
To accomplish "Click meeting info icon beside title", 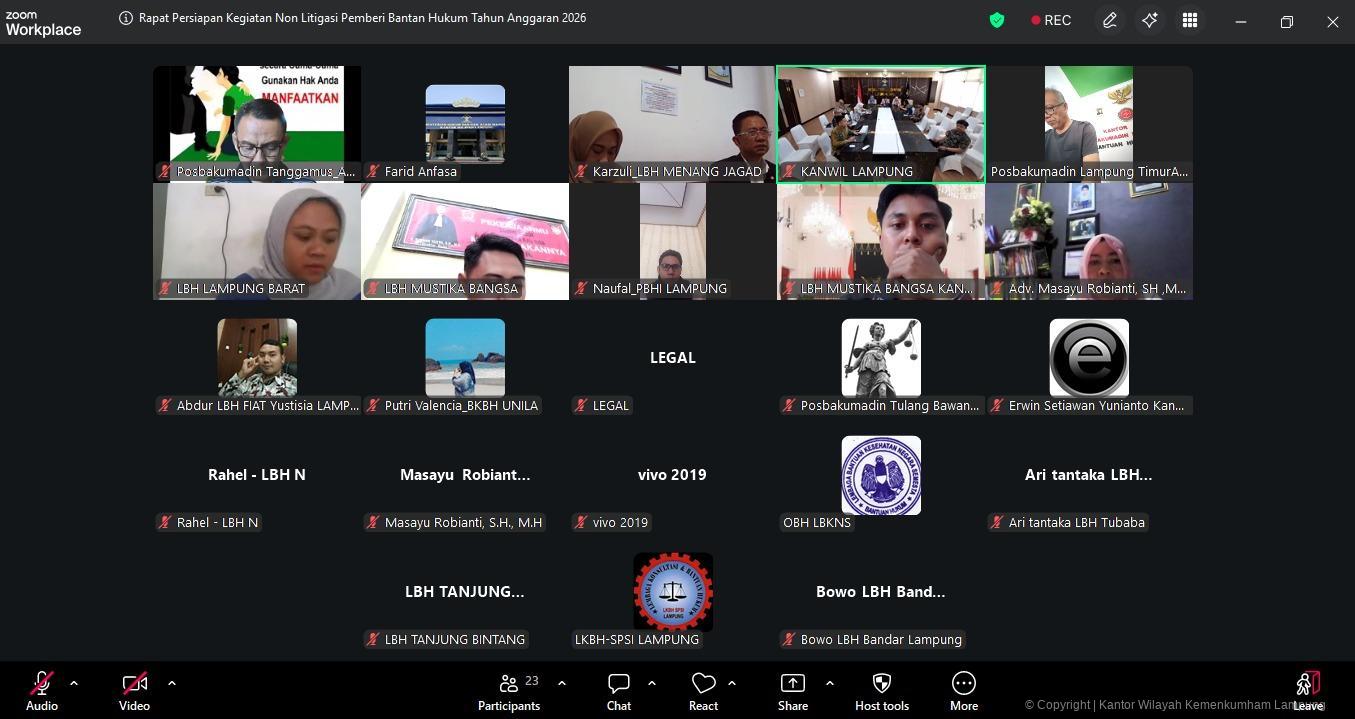I will click(x=126, y=18).
